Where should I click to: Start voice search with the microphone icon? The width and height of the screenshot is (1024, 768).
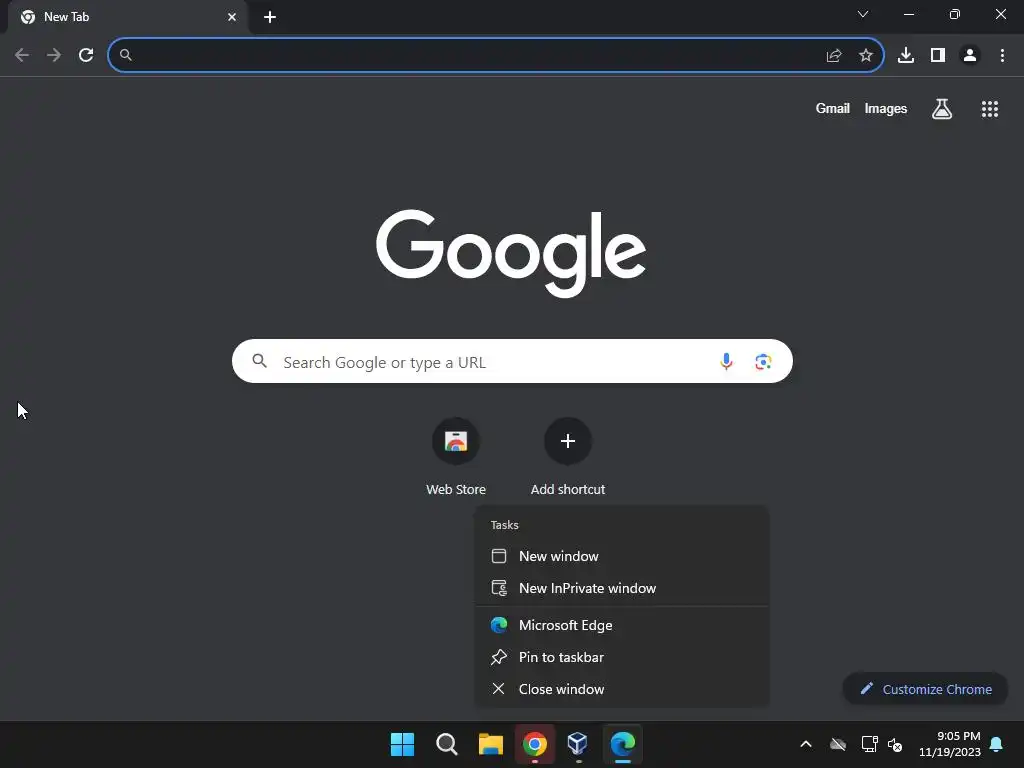point(726,361)
